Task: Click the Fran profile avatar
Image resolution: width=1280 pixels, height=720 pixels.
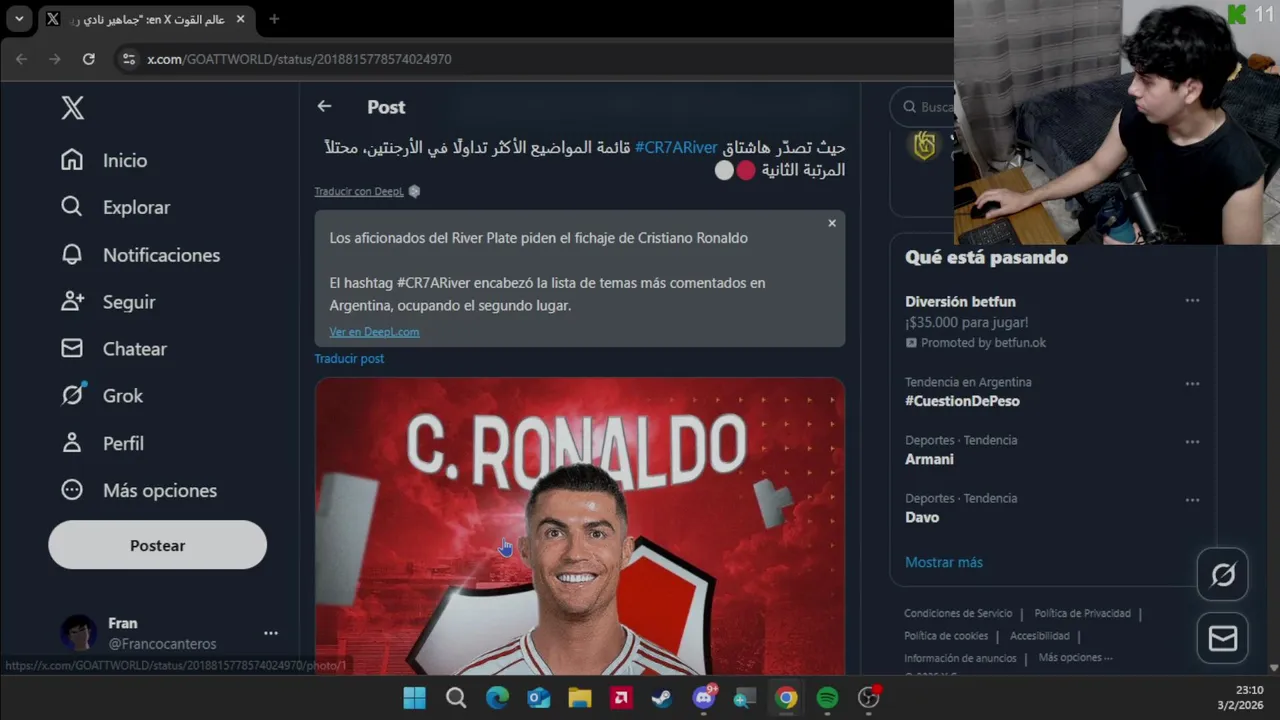Action: 78,633
